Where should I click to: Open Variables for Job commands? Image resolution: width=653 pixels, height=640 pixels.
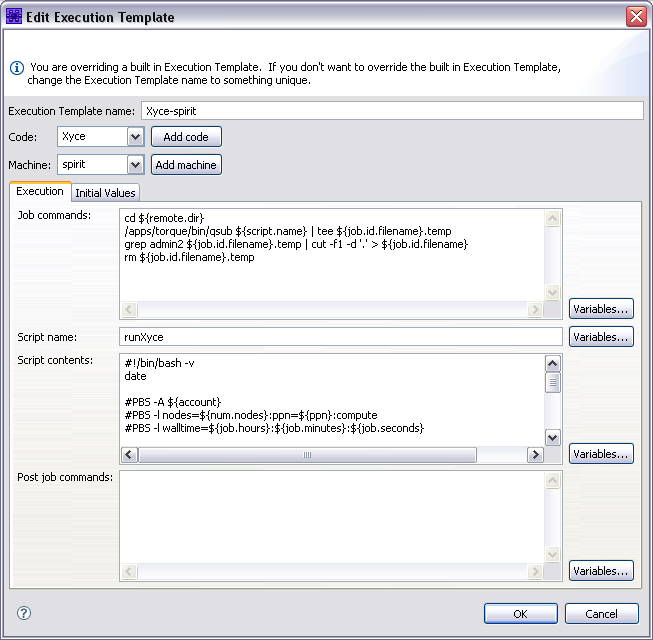(x=601, y=309)
